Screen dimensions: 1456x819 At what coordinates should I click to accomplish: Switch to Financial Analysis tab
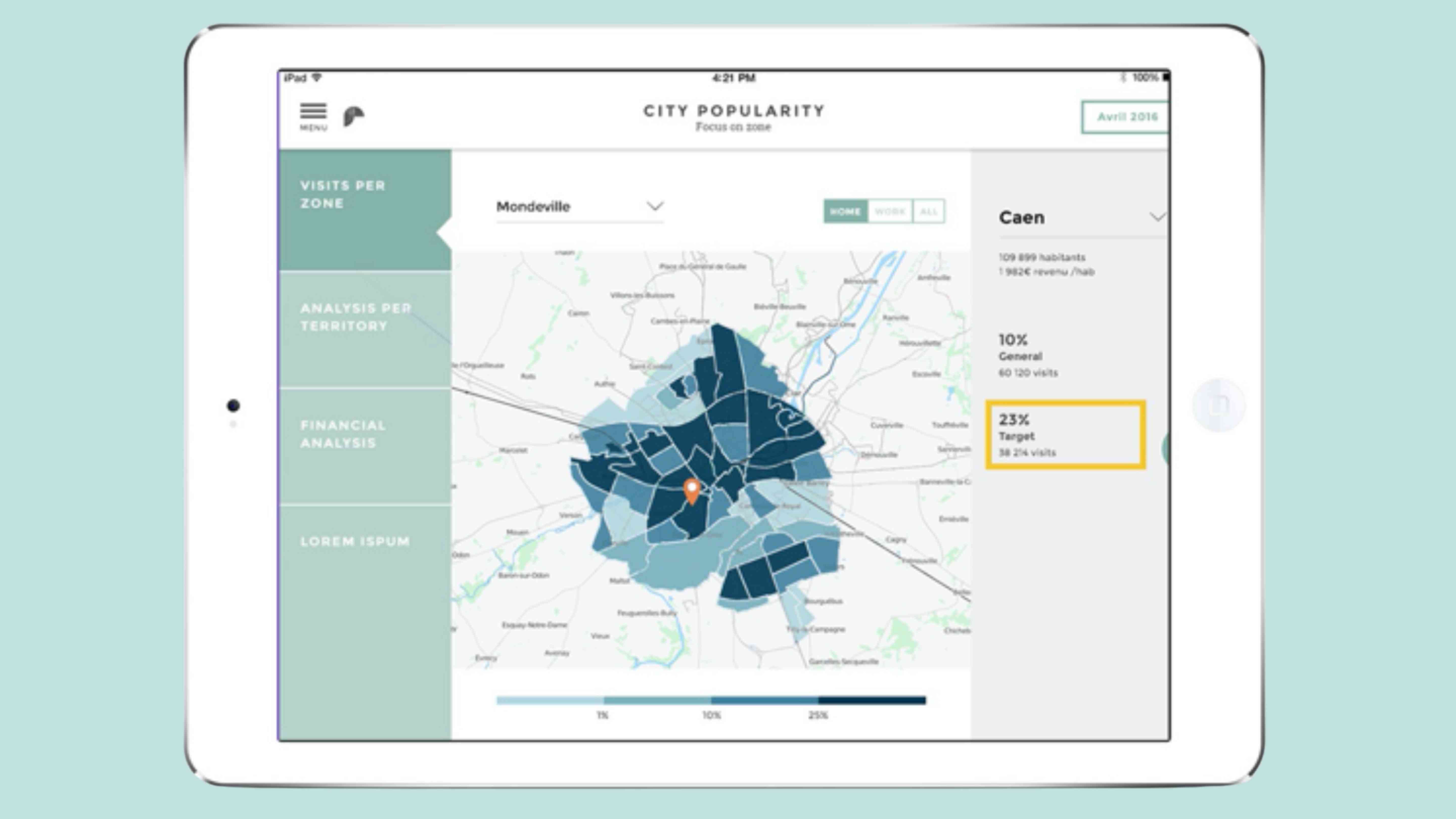click(x=365, y=446)
